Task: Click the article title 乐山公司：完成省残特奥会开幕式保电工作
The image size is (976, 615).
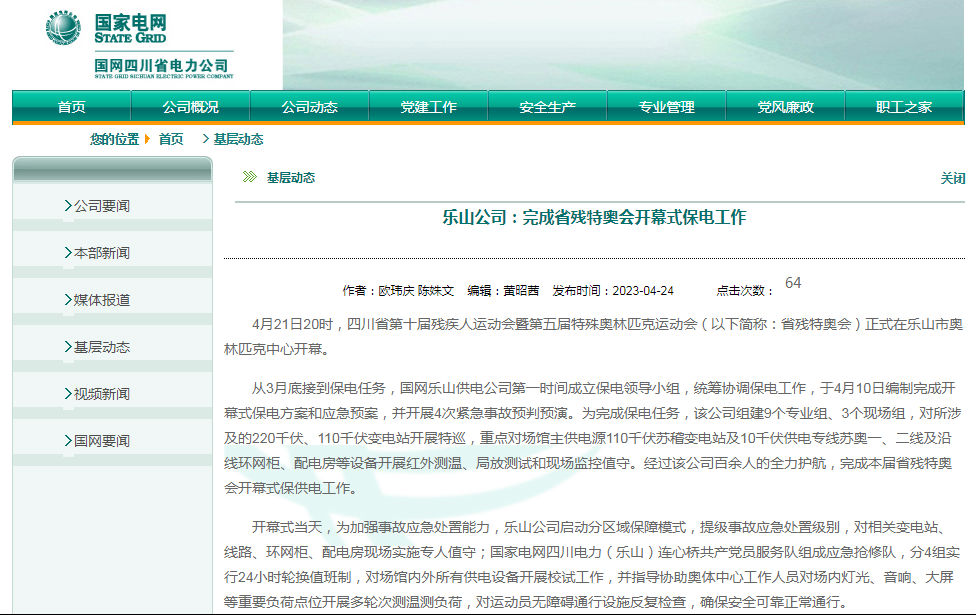Action: pyautogui.click(x=594, y=217)
